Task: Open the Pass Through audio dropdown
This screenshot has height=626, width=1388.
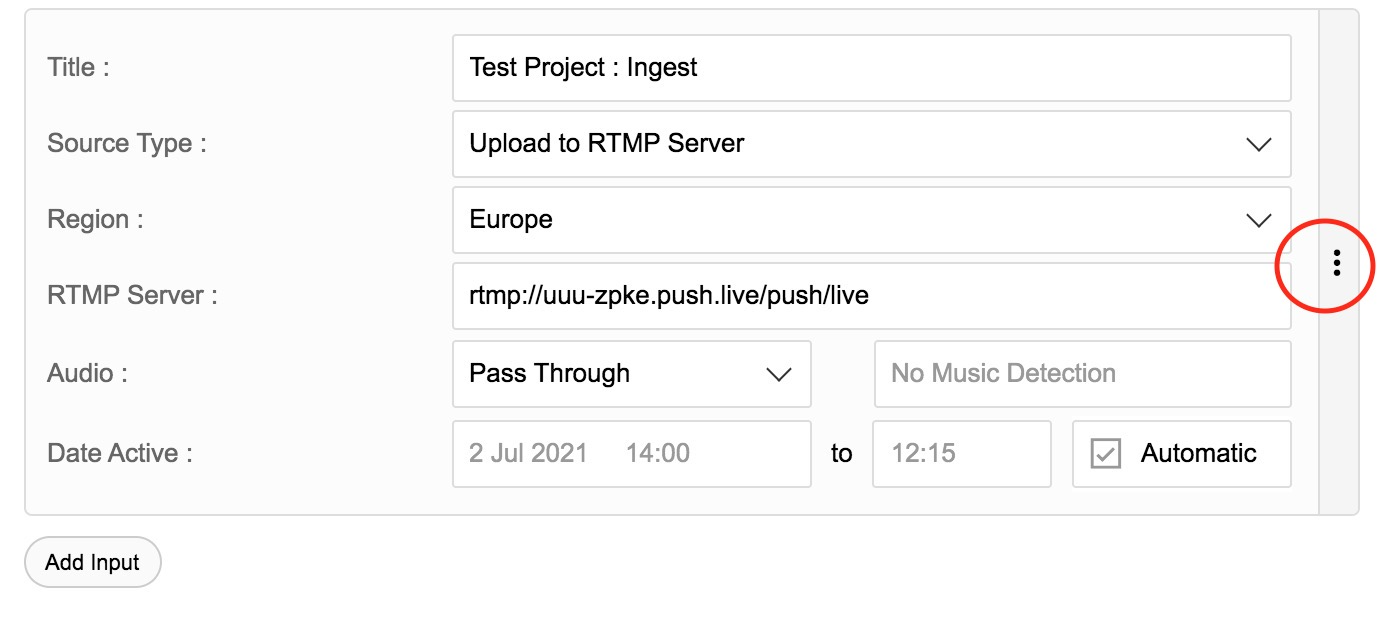Action: [x=632, y=374]
